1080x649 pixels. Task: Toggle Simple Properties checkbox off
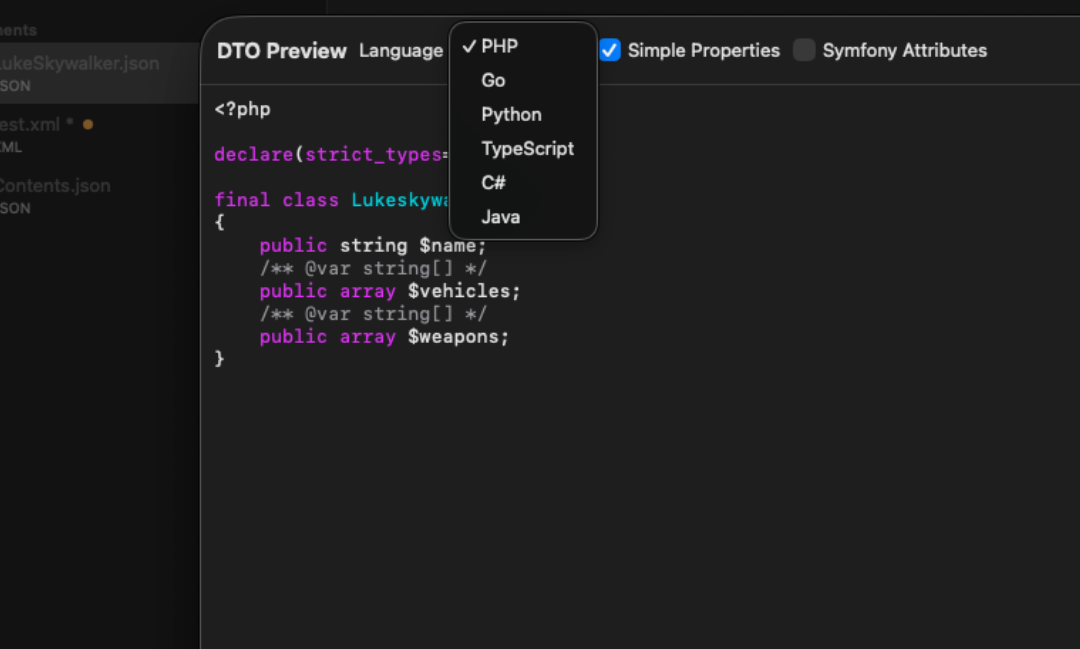609,49
